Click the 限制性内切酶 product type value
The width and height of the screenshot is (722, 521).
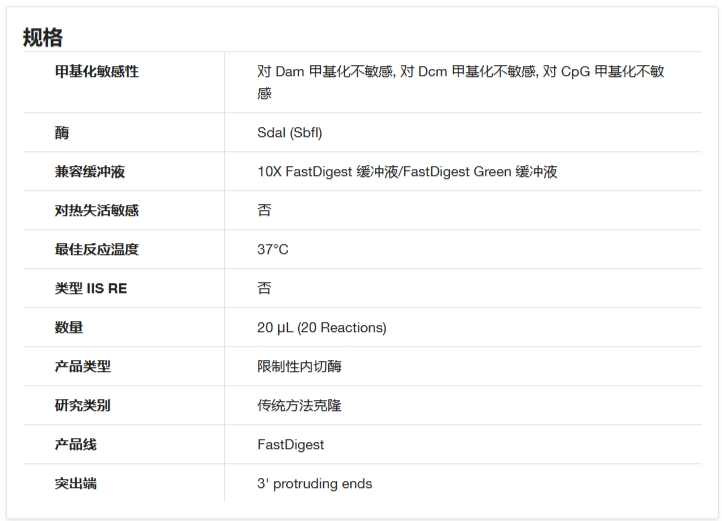tap(299, 366)
